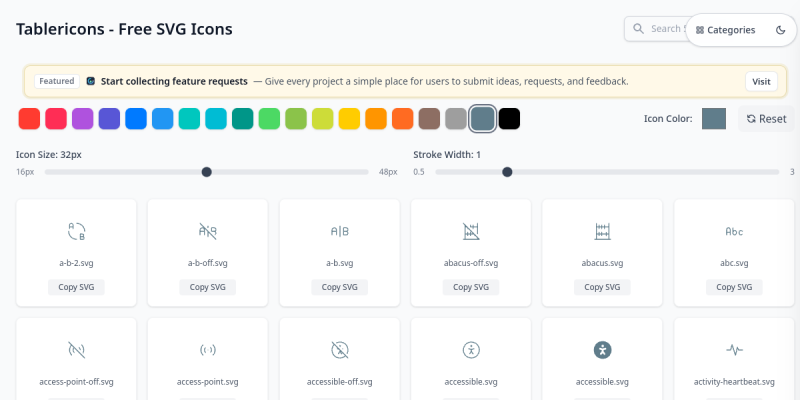The height and width of the screenshot is (400, 800).
Task: Select the indigo color swatch
Action: [x=109, y=119]
